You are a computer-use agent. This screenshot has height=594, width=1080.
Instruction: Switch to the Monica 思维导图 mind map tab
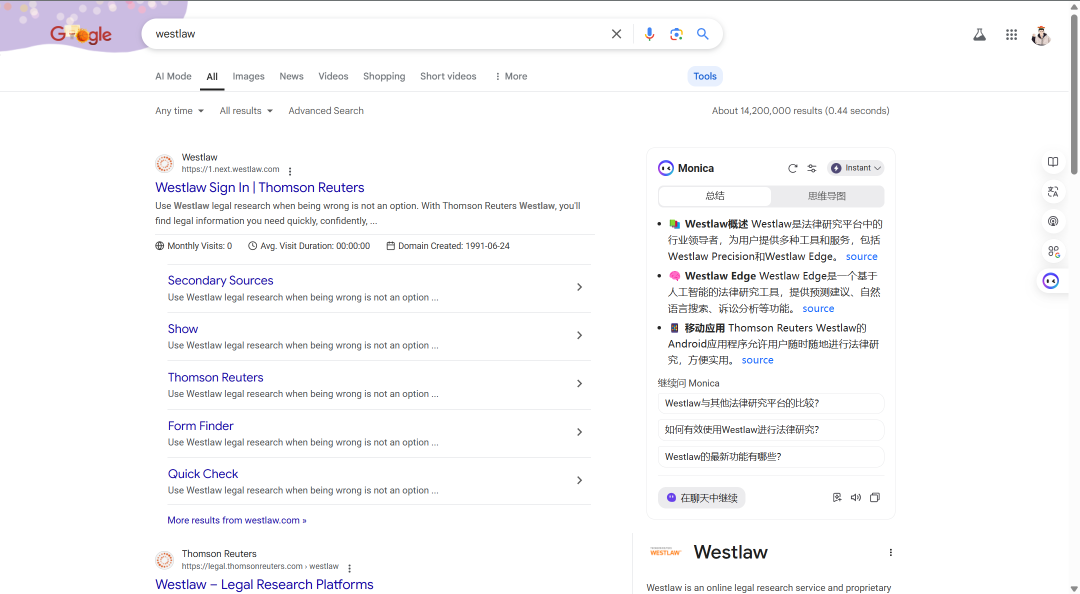(x=827, y=196)
